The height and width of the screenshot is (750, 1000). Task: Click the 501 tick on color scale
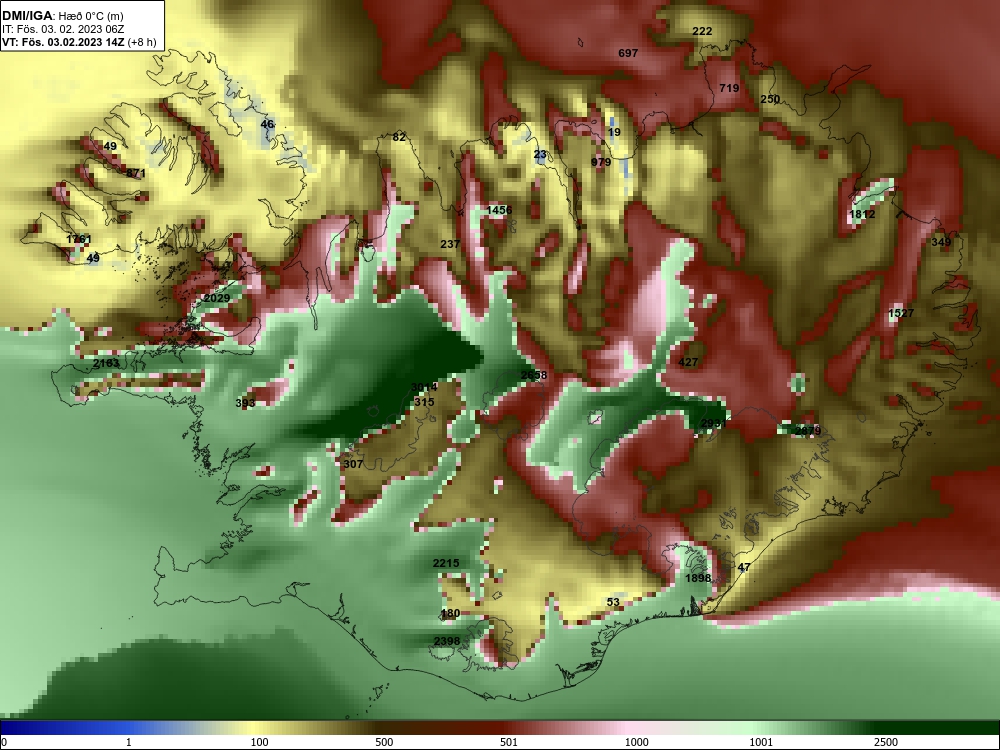pos(509,742)
